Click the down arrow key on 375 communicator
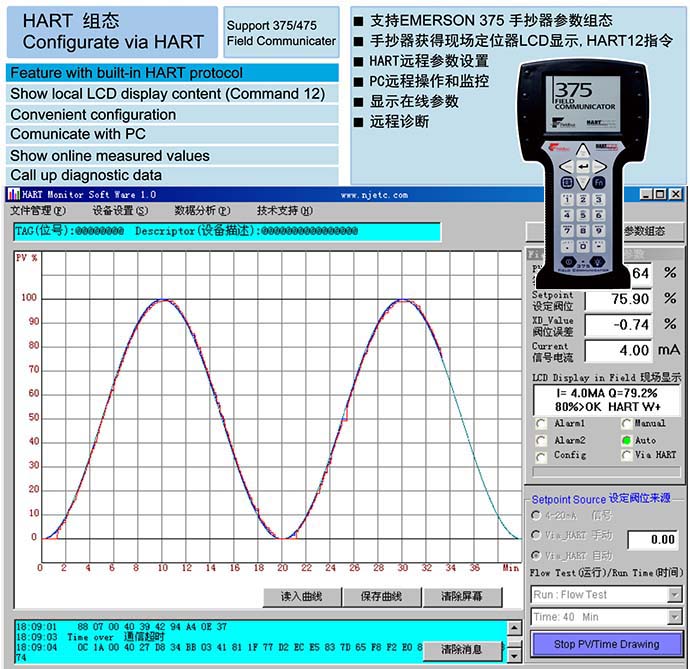Viewport: 690px width, 669px height. tap(583, 182)
